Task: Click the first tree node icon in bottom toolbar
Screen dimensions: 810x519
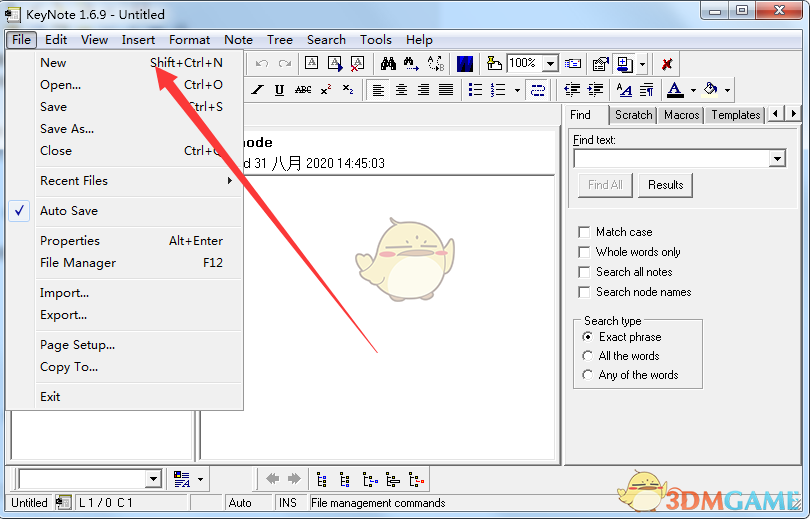Action: coord(322,480)
